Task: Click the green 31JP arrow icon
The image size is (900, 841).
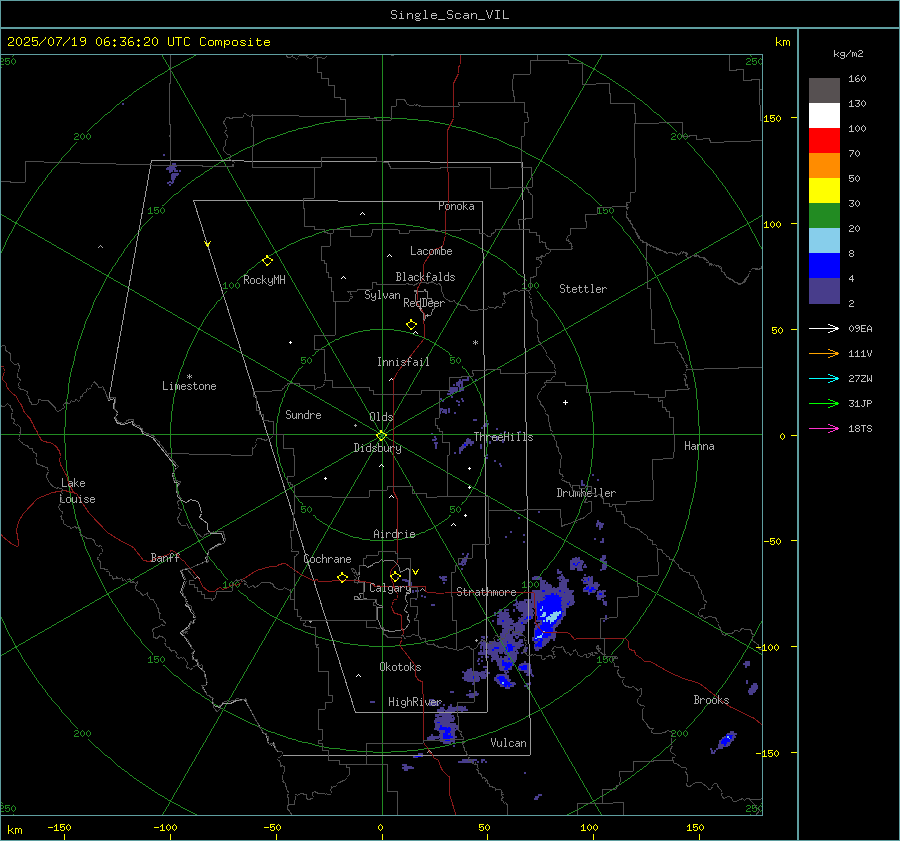Action: coord(824,404)
